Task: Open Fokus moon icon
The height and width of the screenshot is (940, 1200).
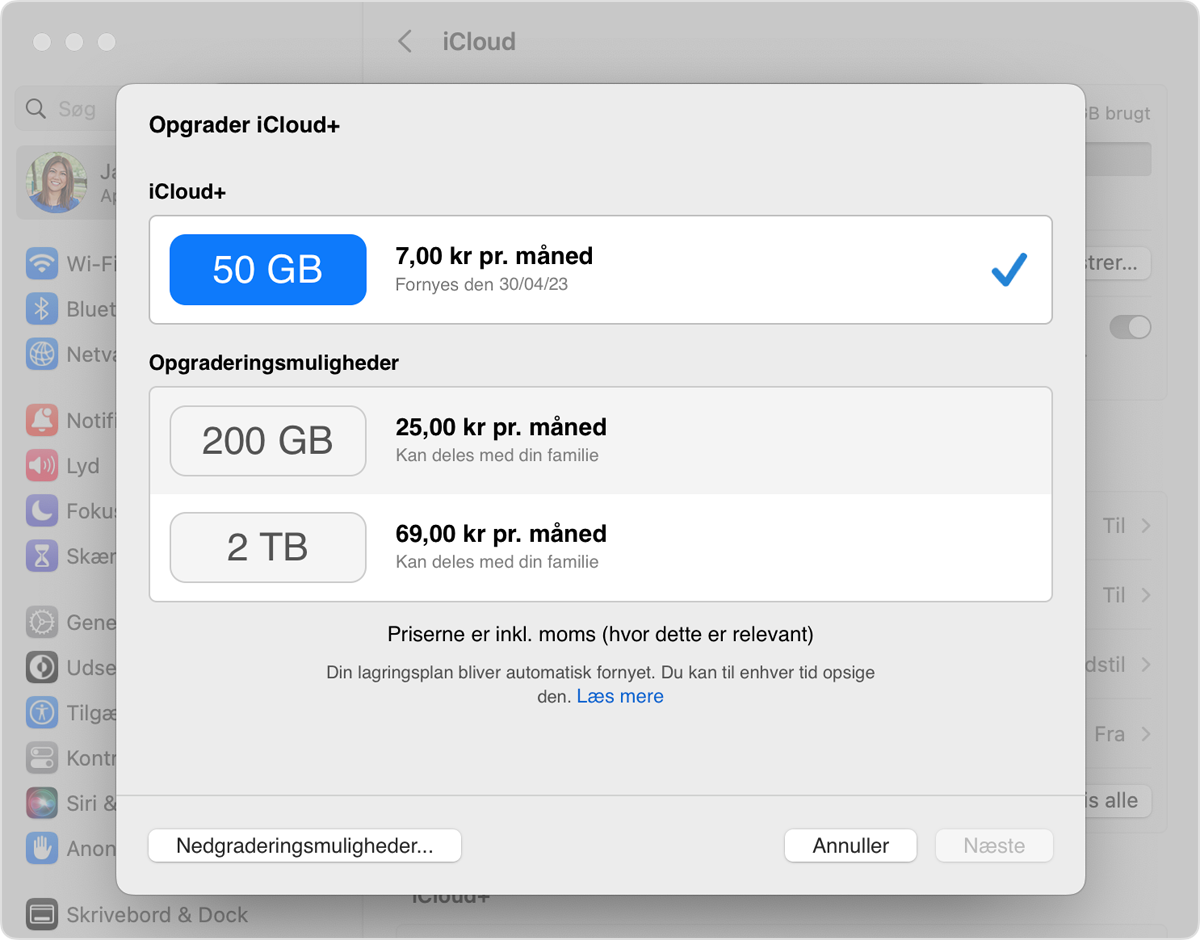Action: 42,510
